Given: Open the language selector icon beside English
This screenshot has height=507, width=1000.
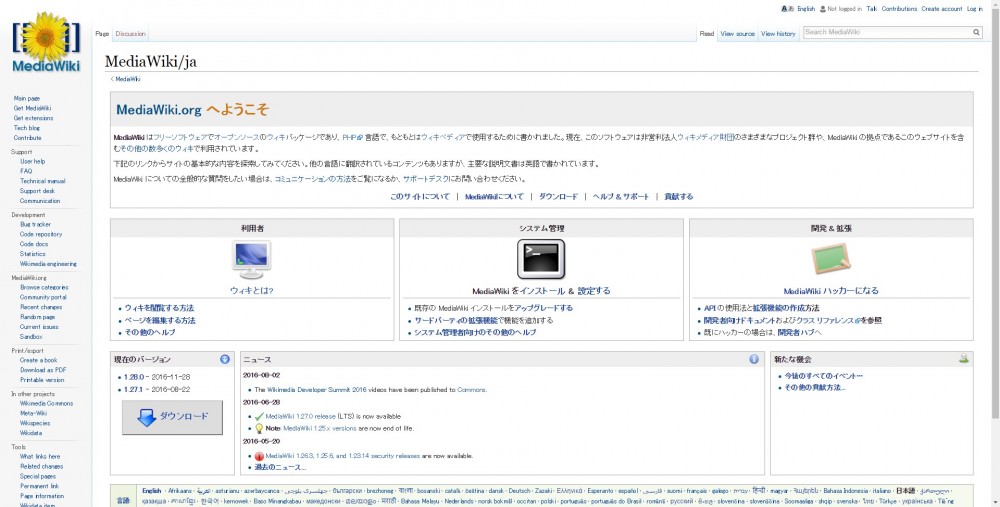Looking at the screenshot, I should [788, 9].
